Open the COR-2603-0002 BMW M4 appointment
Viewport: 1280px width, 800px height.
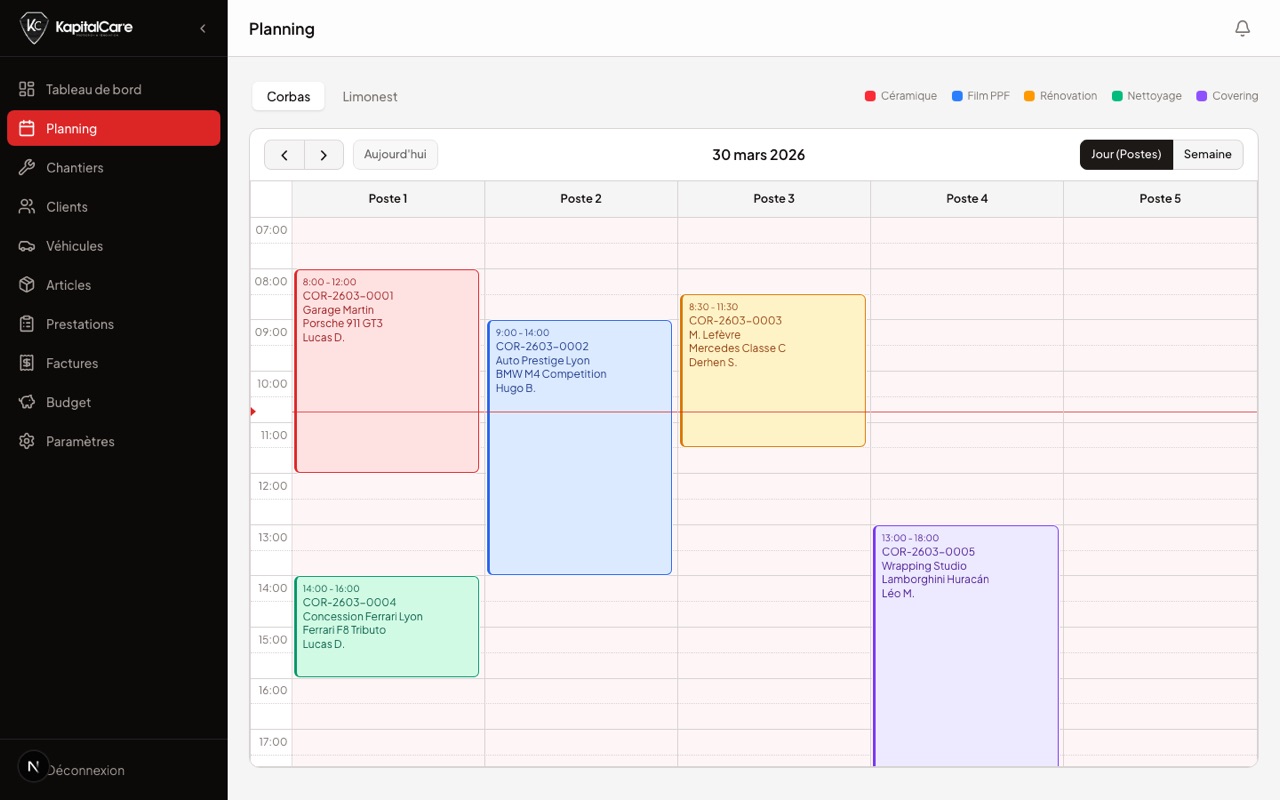[580, 447]
